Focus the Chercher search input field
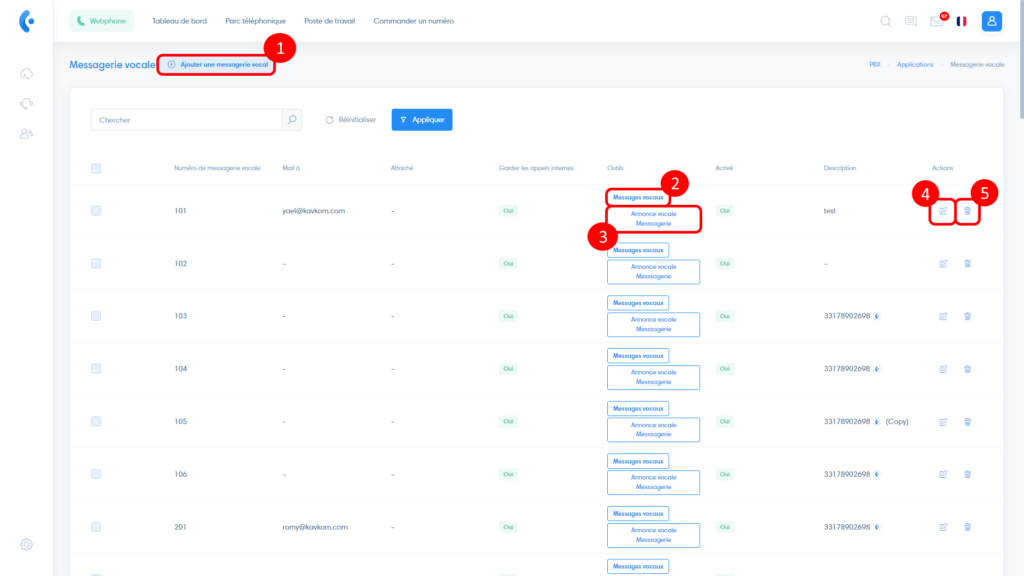The height and width of the screenshot is (576, 1024). click(187, 120)
